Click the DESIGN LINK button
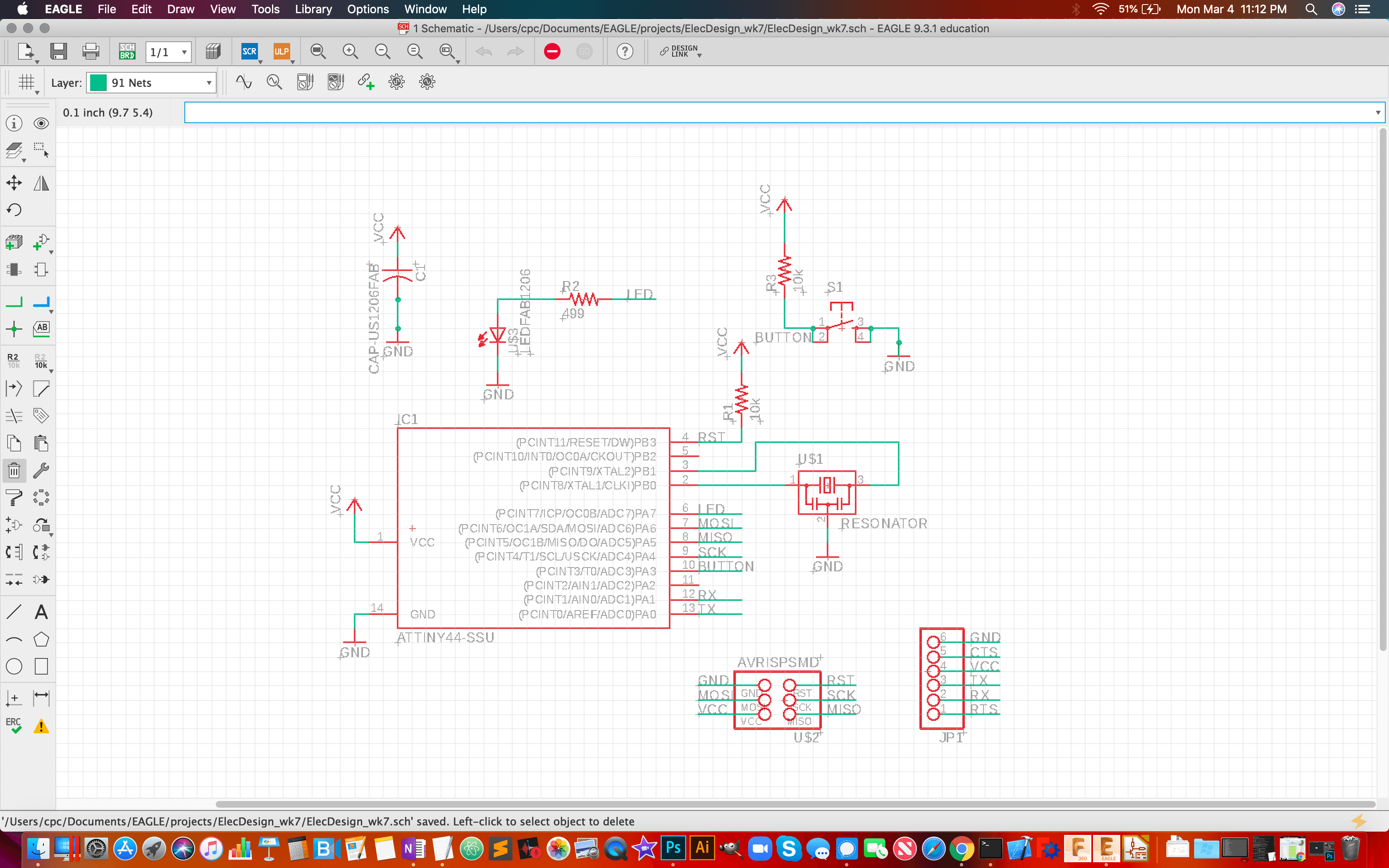The width and height of the screenshot is (1389, 868). click(x=680, y=51)
